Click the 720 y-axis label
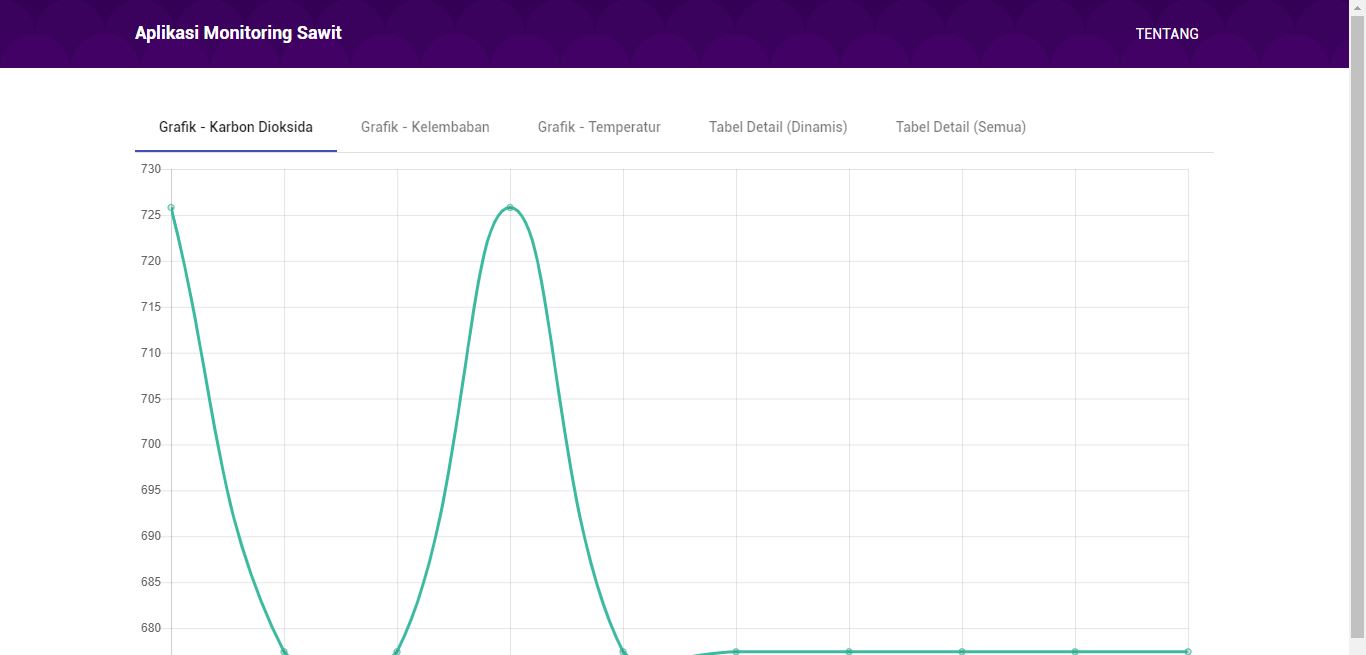This screenshot has height=655, width=1366. click(x=150, y=261)
